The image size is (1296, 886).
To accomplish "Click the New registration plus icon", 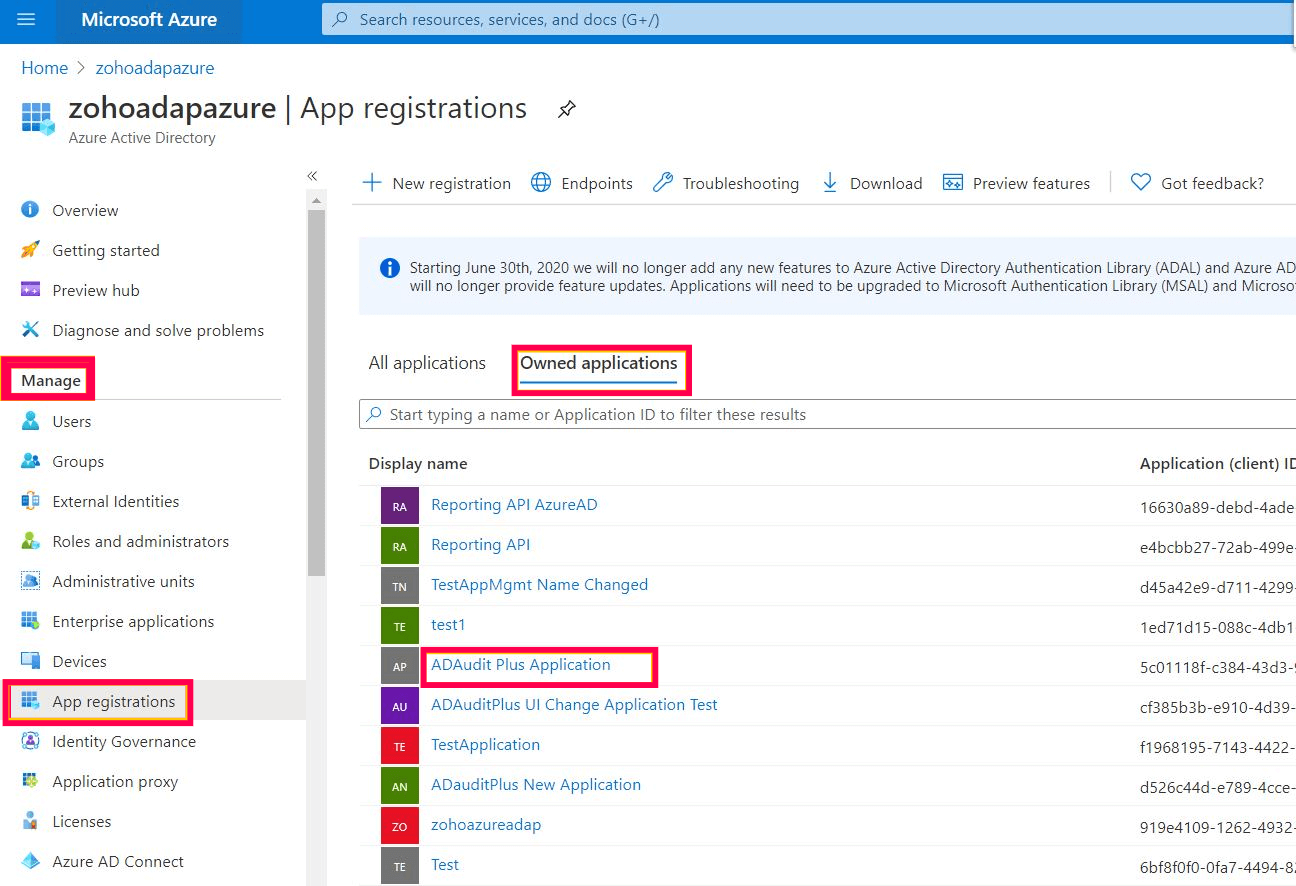I will point(372,183).
